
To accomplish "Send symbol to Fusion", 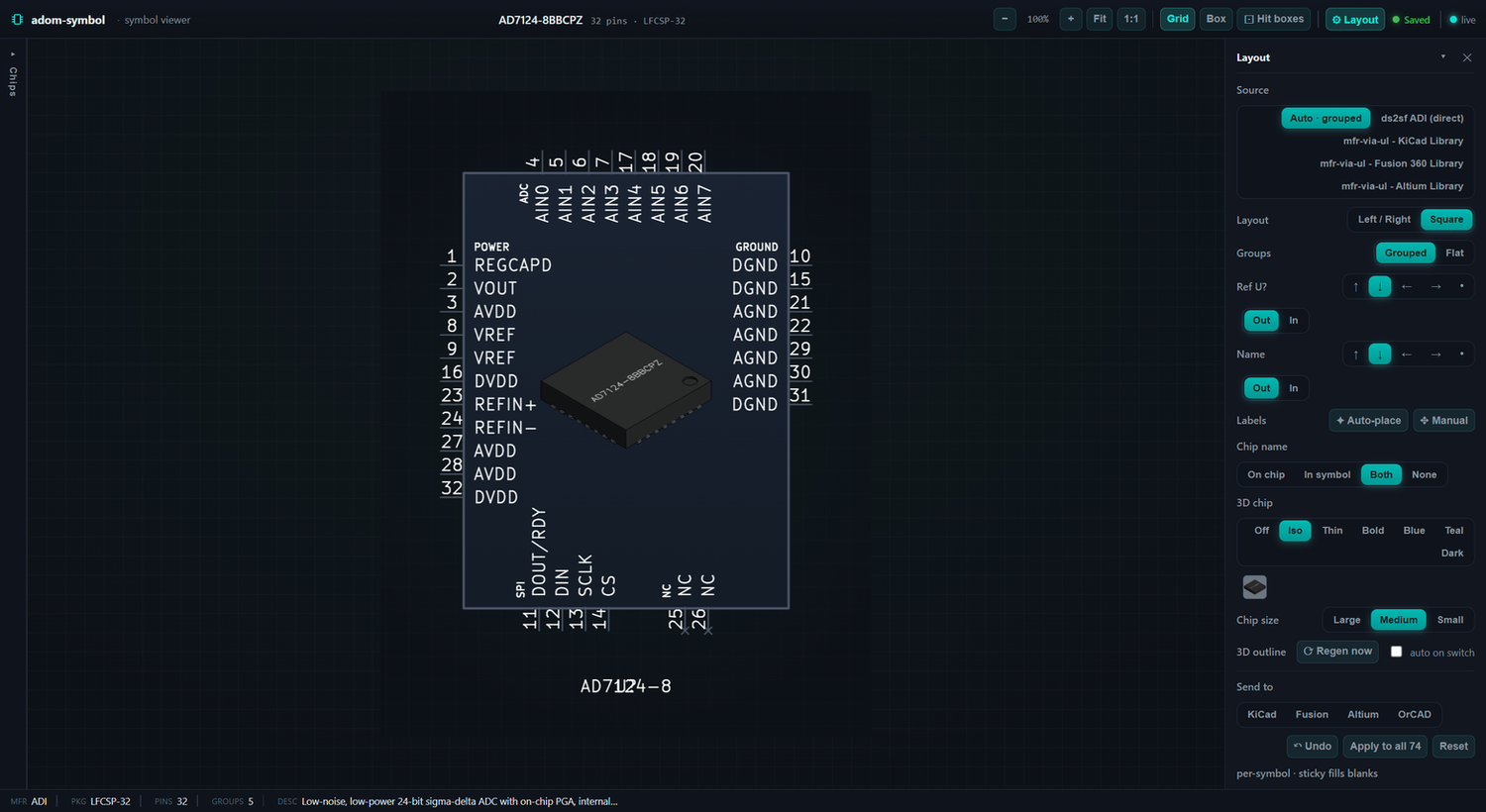I will point(1312,715).
